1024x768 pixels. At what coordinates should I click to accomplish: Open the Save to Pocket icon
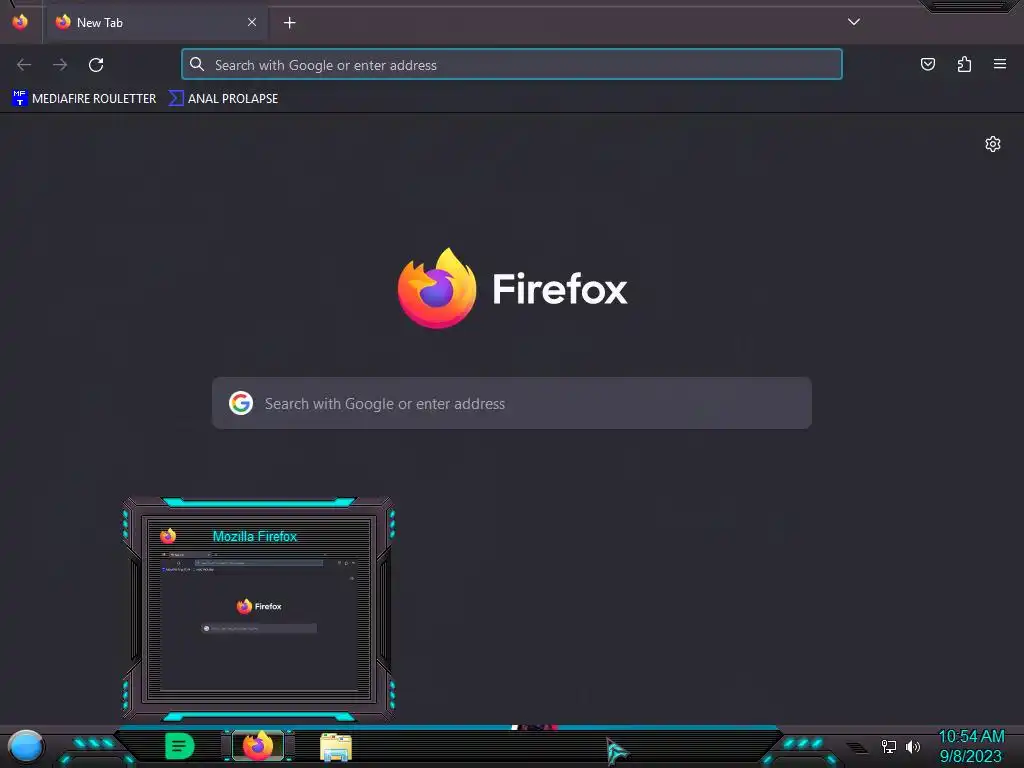927,64
